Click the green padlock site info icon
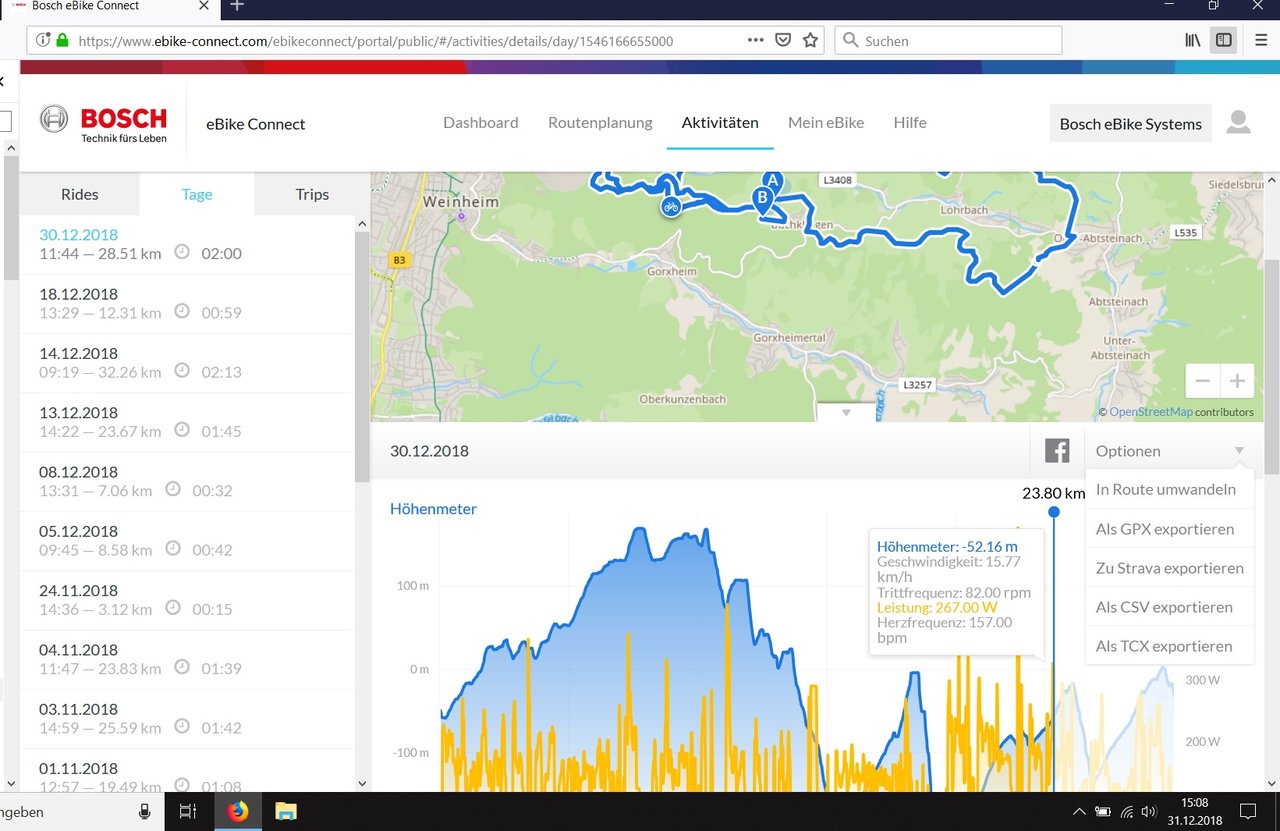Image resolution: width=1280 pixels, height=831 pixels. (x=63, y=41)
